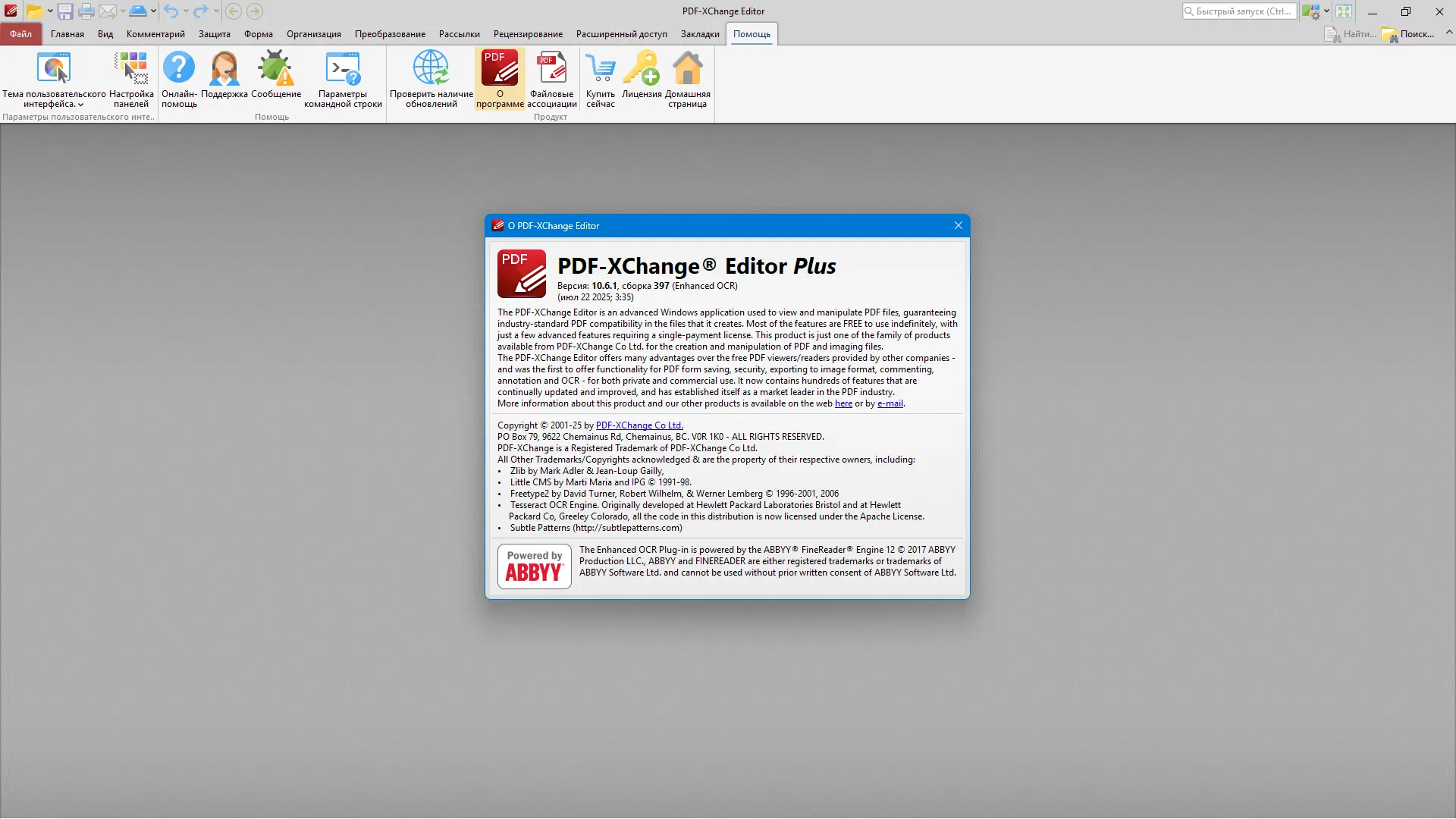This screenshot has width=1456, height=819.
Task: Click the PDF-XChange Co Ltd. link
Action: [639, 425]
